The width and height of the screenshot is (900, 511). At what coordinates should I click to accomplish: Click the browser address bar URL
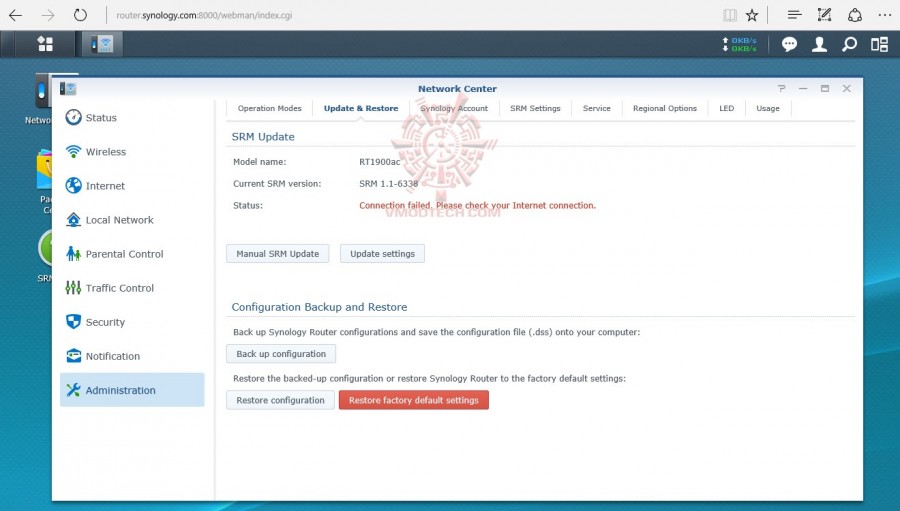tap(204, 16)
